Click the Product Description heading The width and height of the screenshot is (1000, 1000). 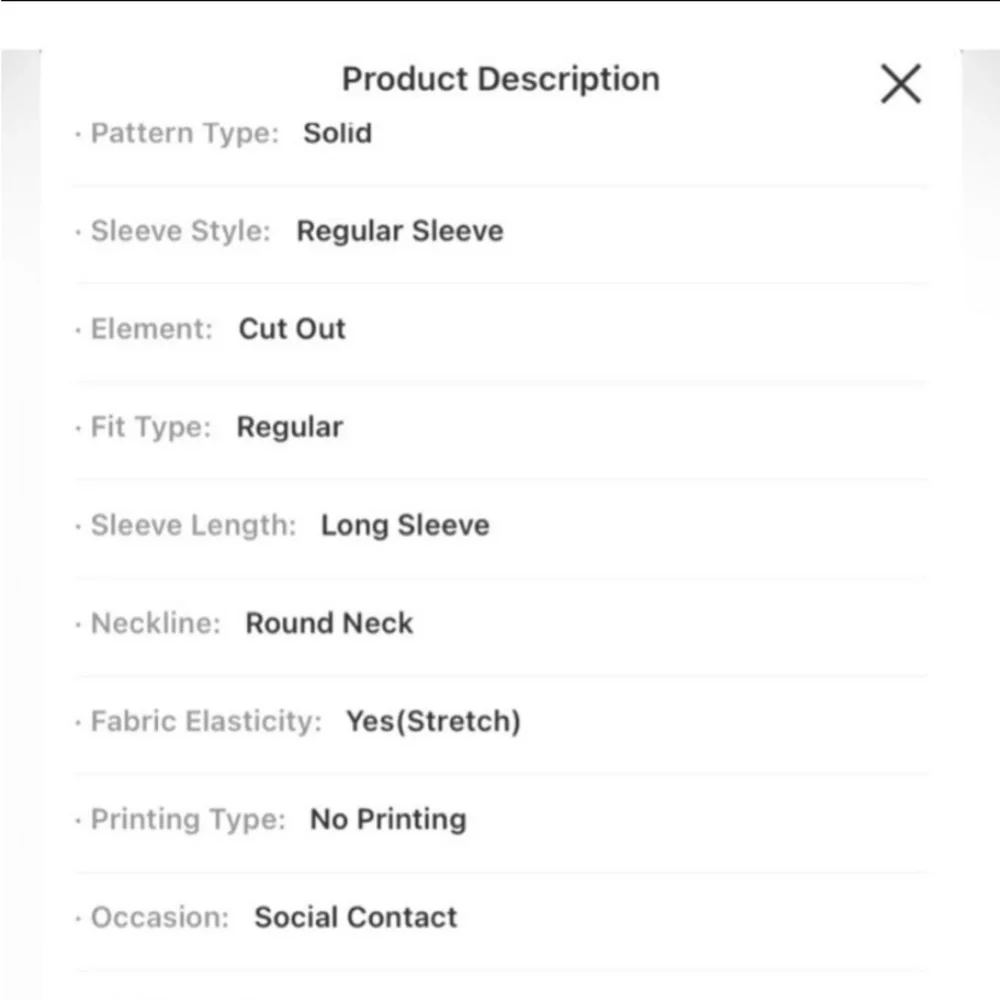pos(500,80)
